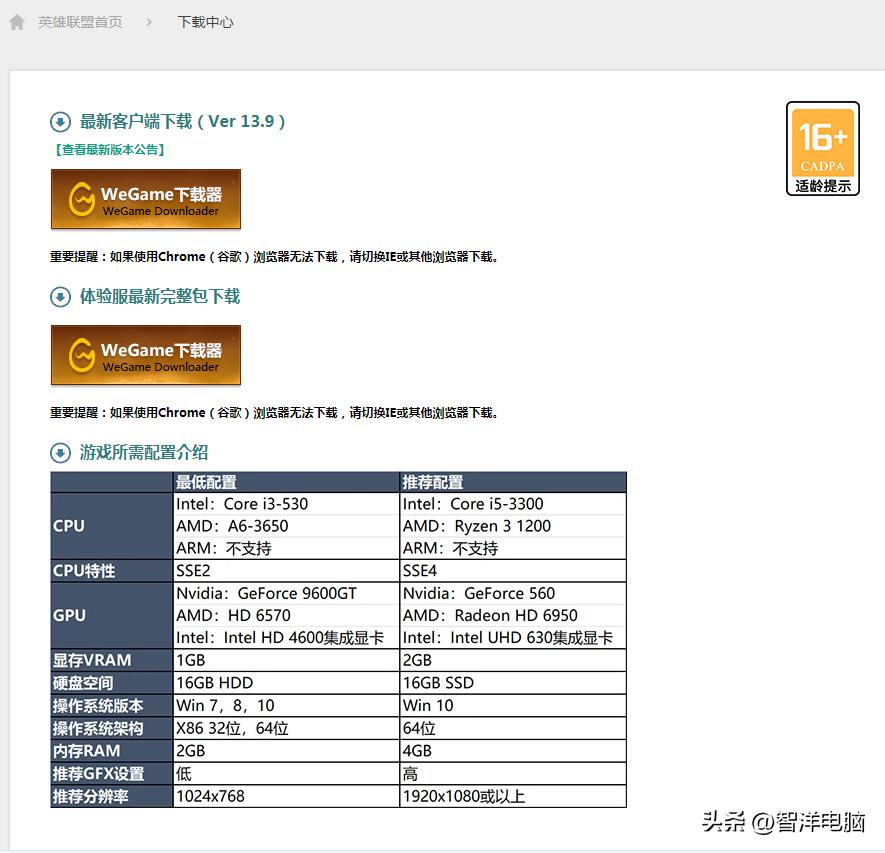885x853 pixels.
Task: Click the breadcrumb separator chevron
Action: 151,20
